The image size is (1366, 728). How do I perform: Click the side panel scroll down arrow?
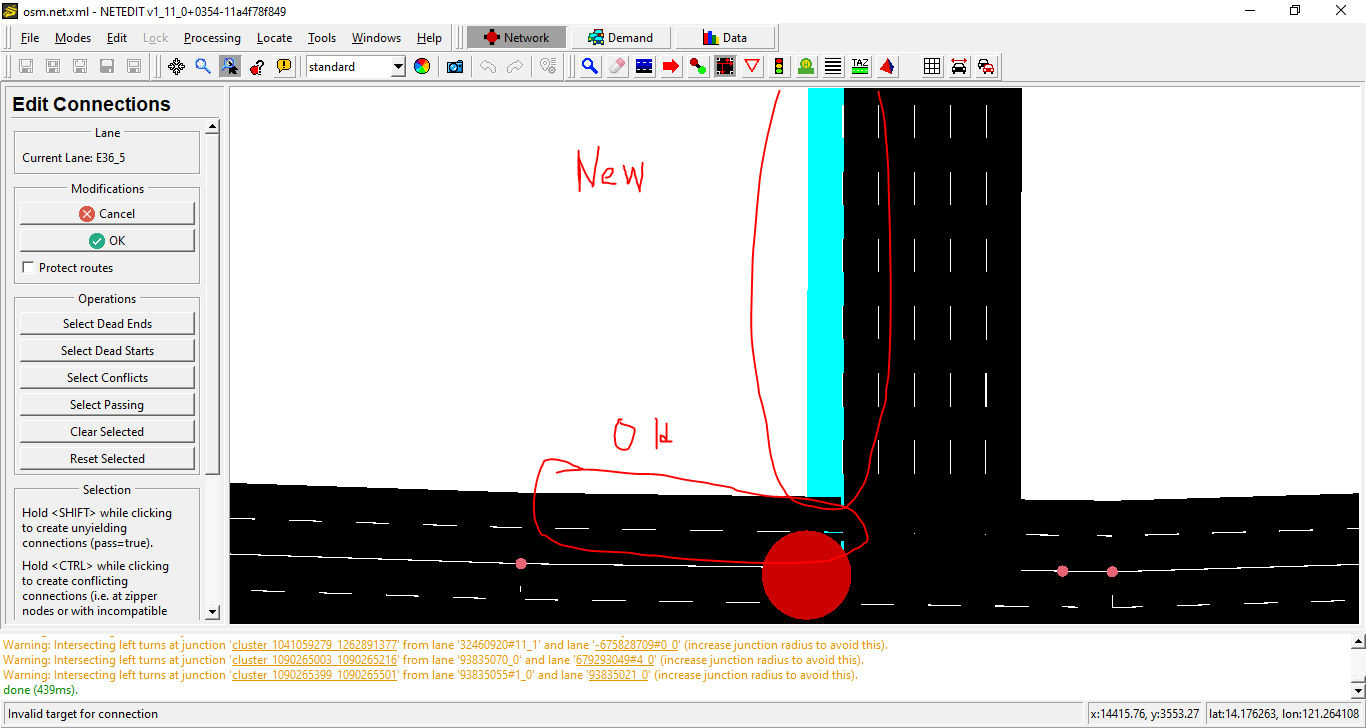click(212, 612)
